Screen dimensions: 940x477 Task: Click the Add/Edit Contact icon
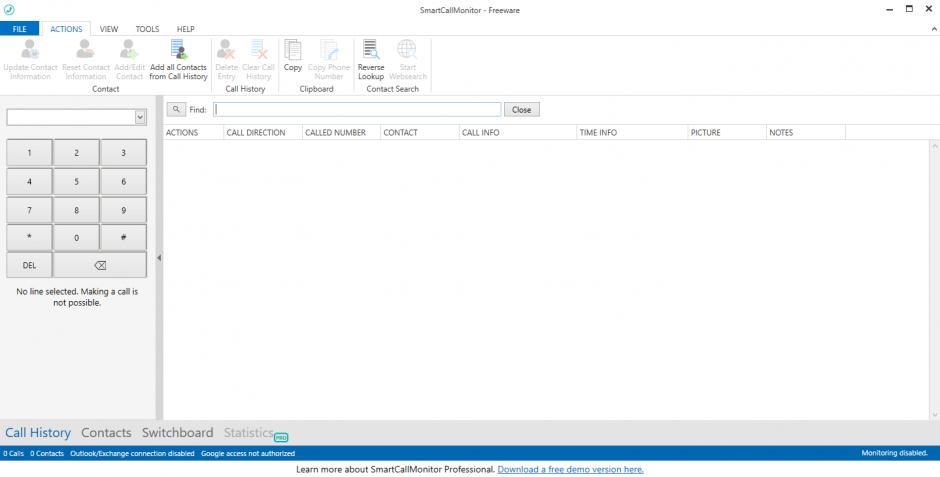coord(129,49)
